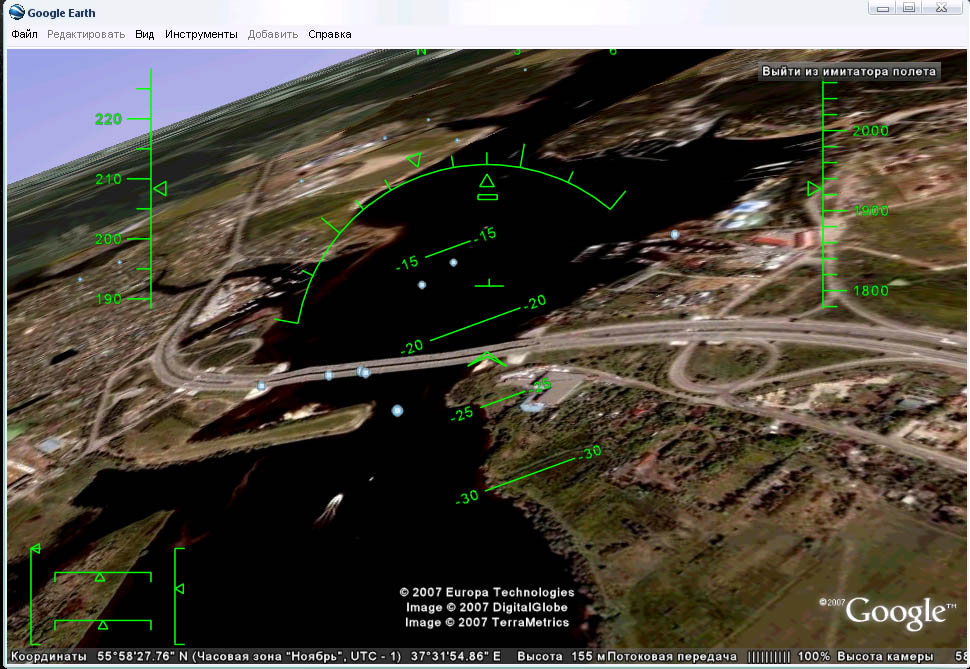970x669 pixels.
Task: Click the © 2007 Europa Technologies attribution
Action: tap(487, 592)
